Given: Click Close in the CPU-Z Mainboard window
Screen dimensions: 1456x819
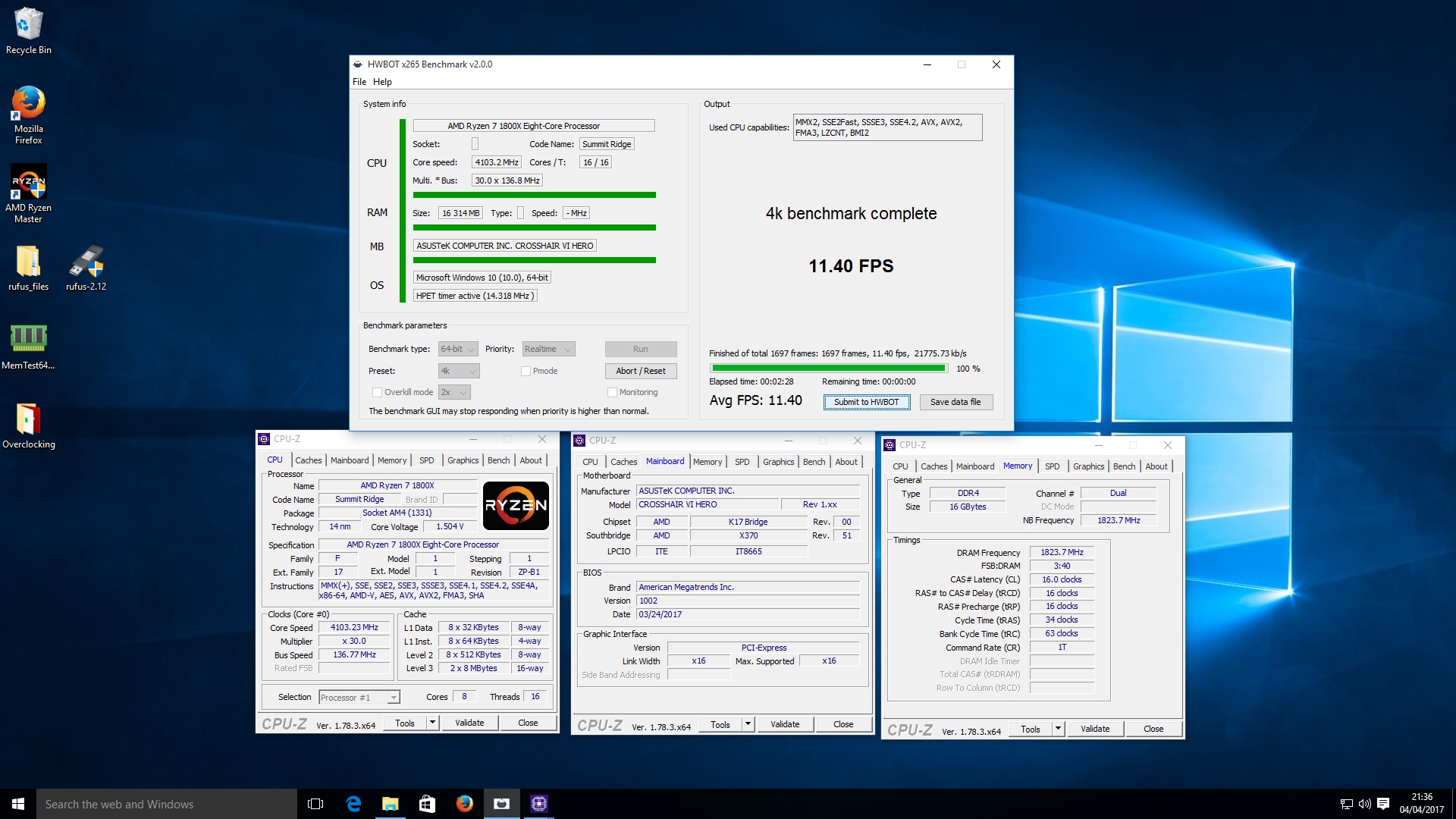Looking at the screenshot, I should (x=843, y=724).
